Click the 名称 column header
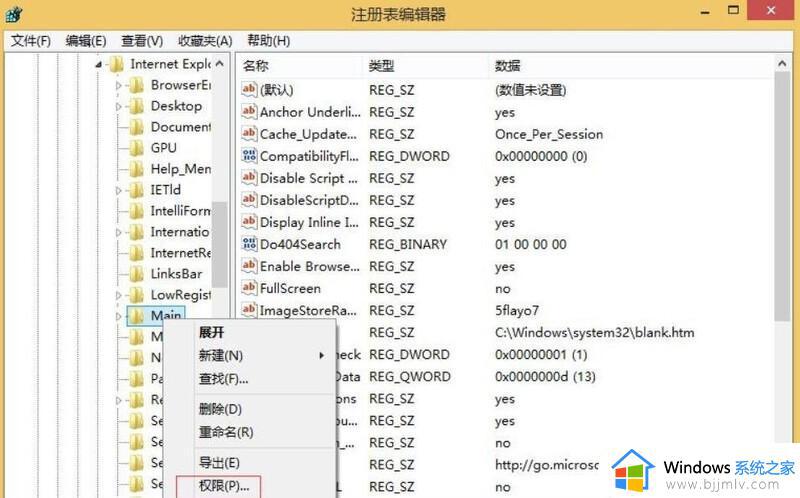 256,66
